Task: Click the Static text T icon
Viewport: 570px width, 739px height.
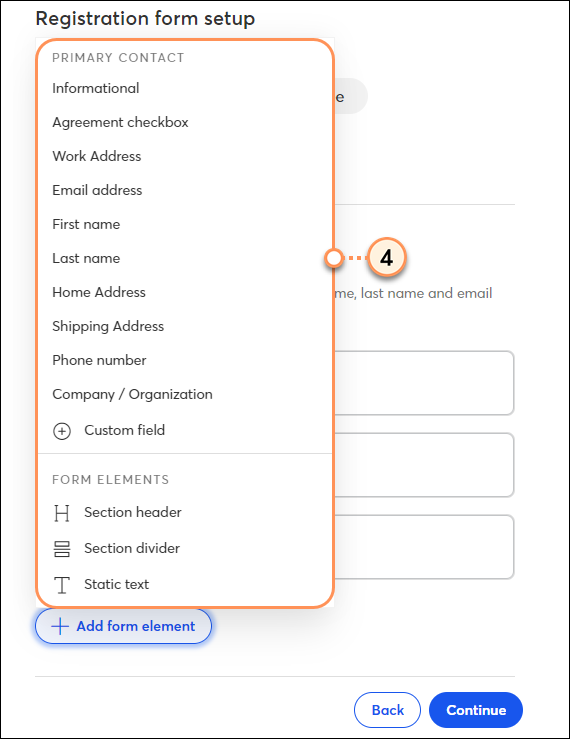Action: 62,585
